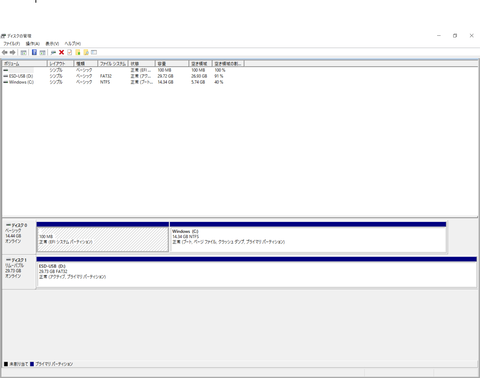Open properties with the checkmark page icon
The height and width of the screenshot is (378, 480).
pos(69,52)
